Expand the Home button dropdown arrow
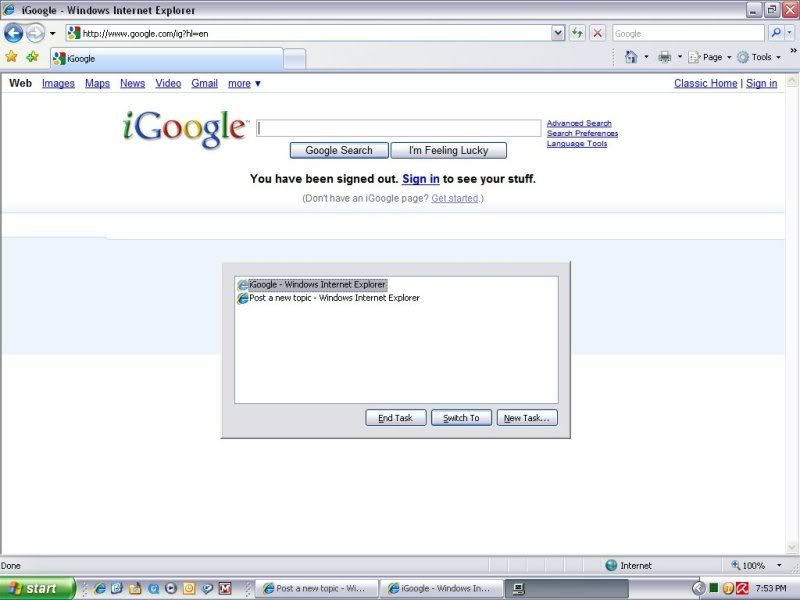800x600 pixels. coord(646,57)
